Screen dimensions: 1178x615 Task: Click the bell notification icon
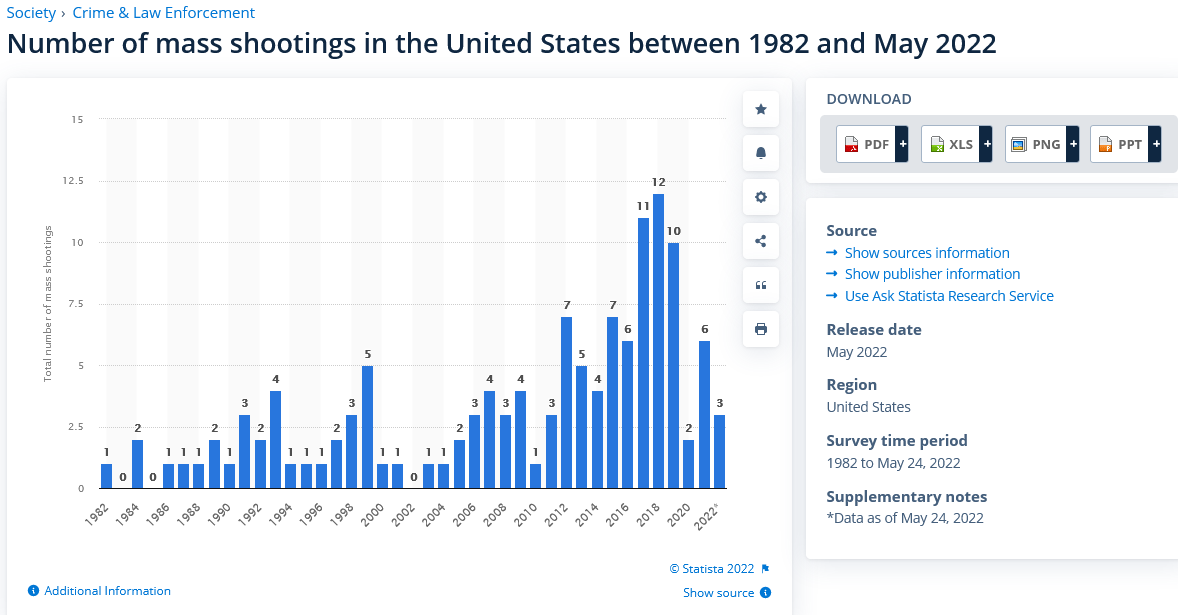click(760, 153)
